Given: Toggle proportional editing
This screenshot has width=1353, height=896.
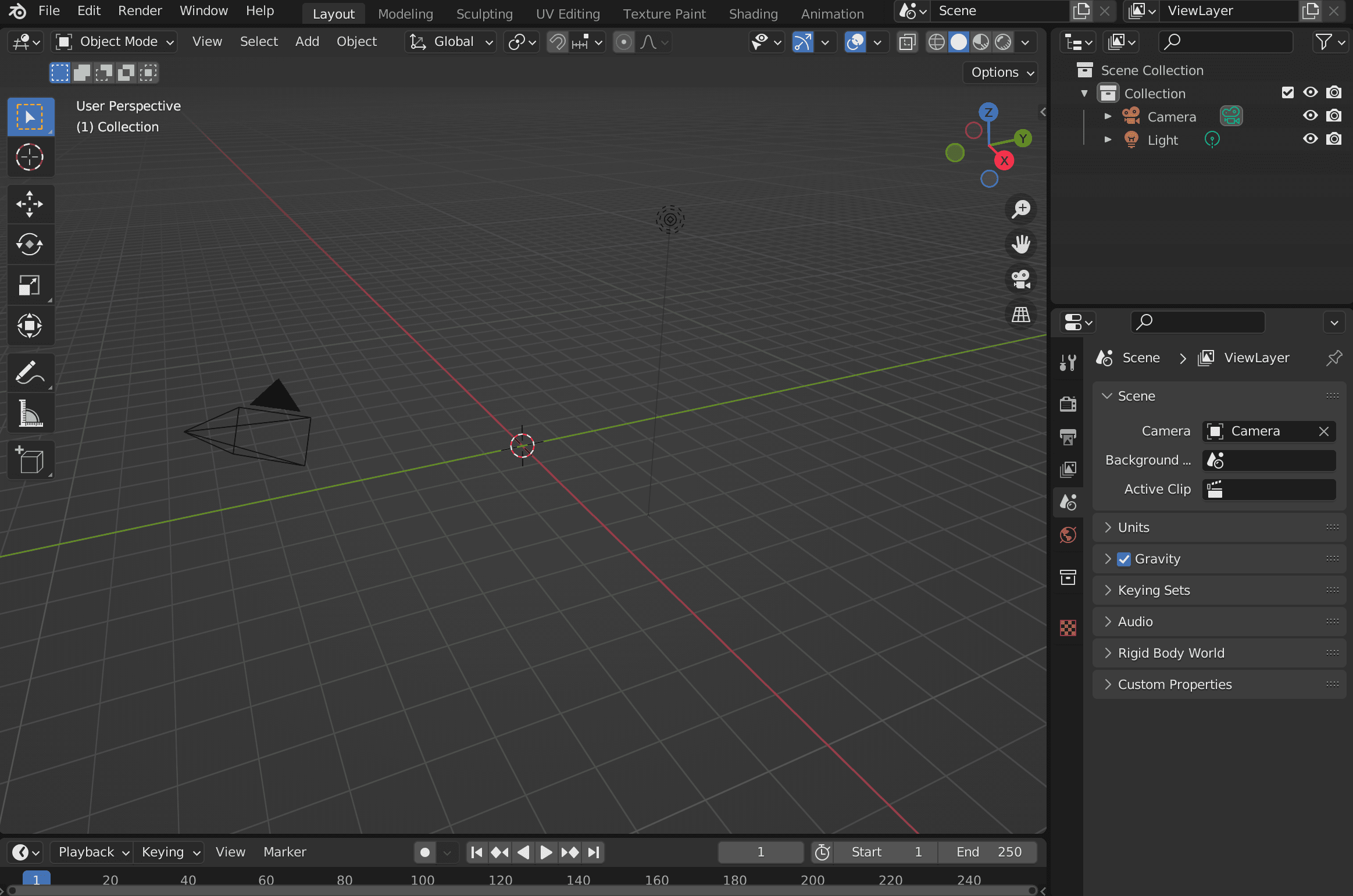Looking at the screenshot, I should [624, 42].
